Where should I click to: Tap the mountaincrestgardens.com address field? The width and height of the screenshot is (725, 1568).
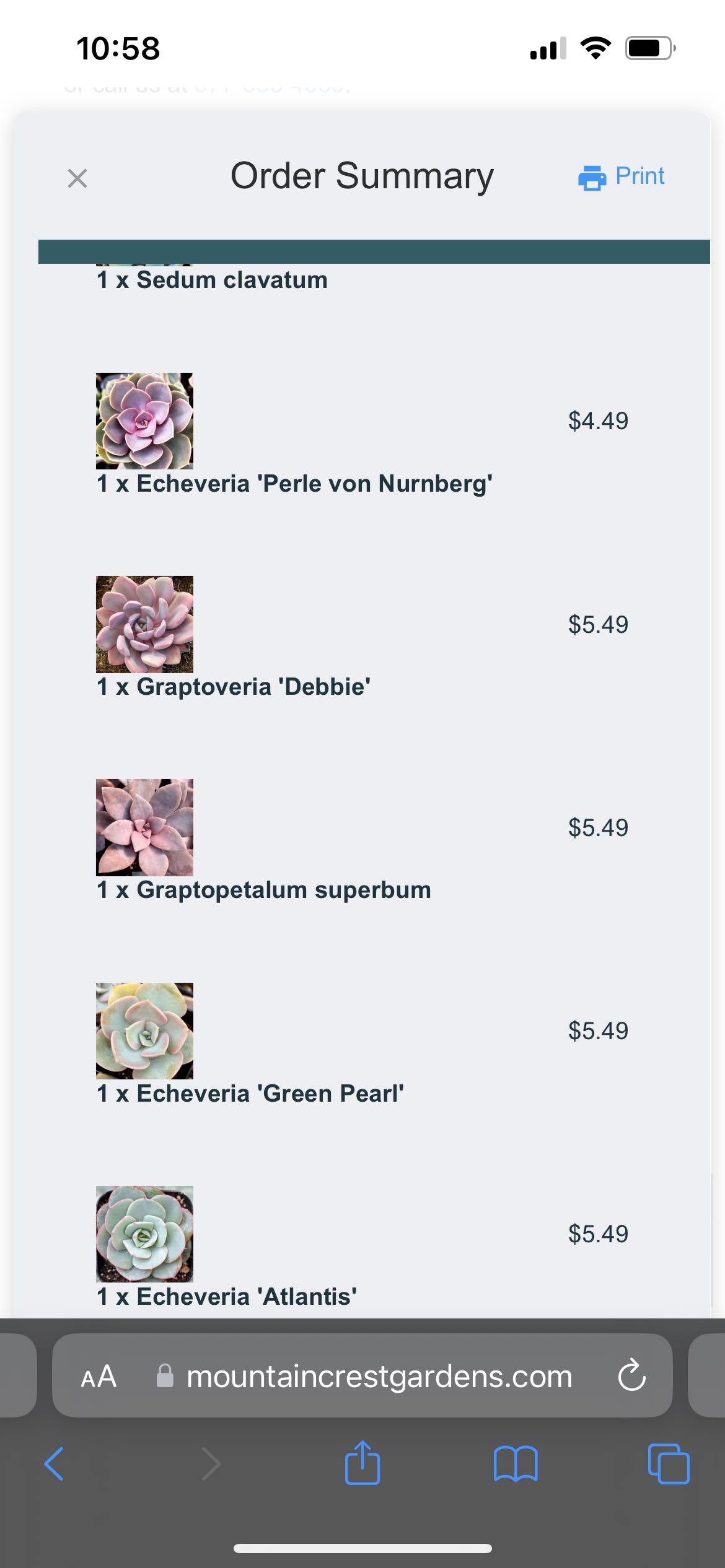pyautogui.click(x=379, y=1377)
